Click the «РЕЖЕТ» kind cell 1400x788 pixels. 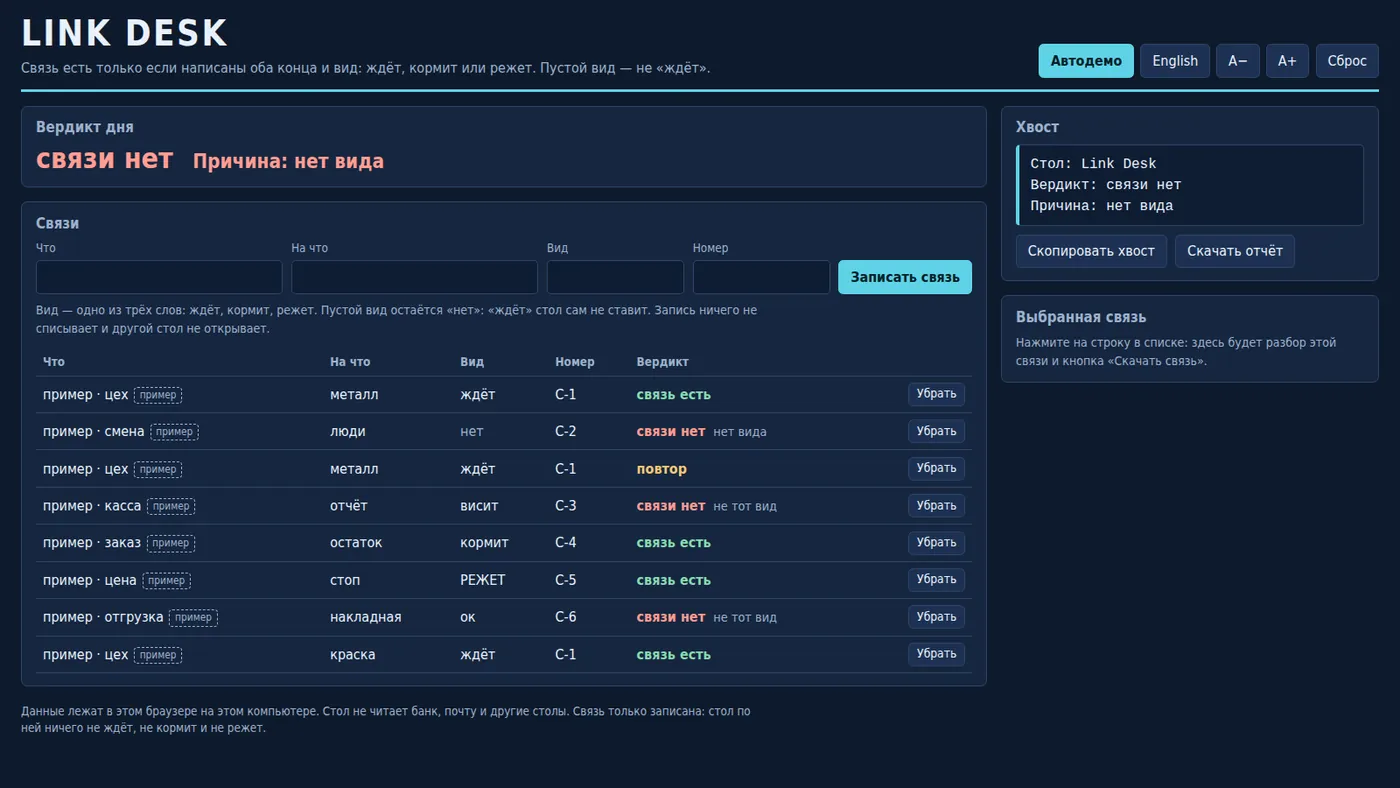[x=483, y=580]
